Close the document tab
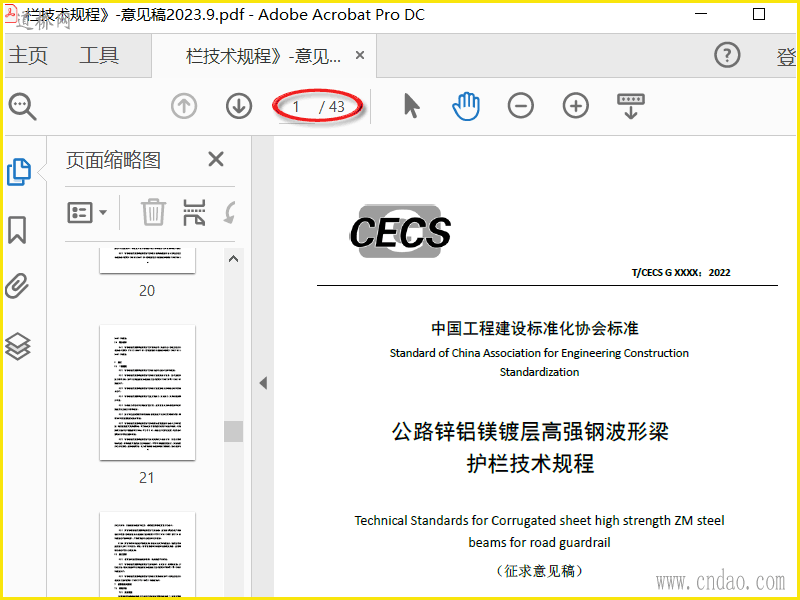Image resolution: width=800 pixels, height=600 pixels. pos(360,55)
